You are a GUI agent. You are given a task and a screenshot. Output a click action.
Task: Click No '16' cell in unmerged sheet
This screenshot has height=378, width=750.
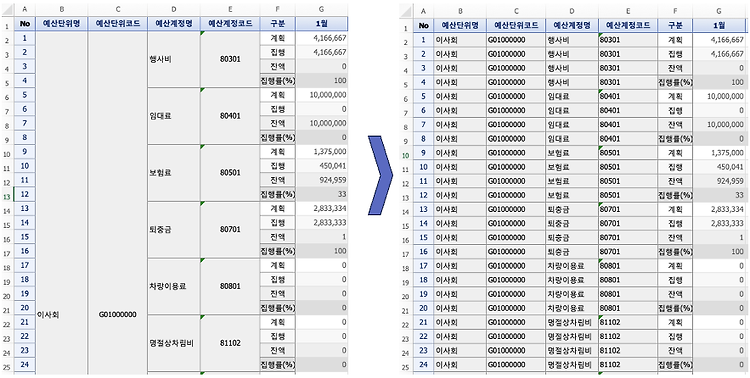point(423,252)
